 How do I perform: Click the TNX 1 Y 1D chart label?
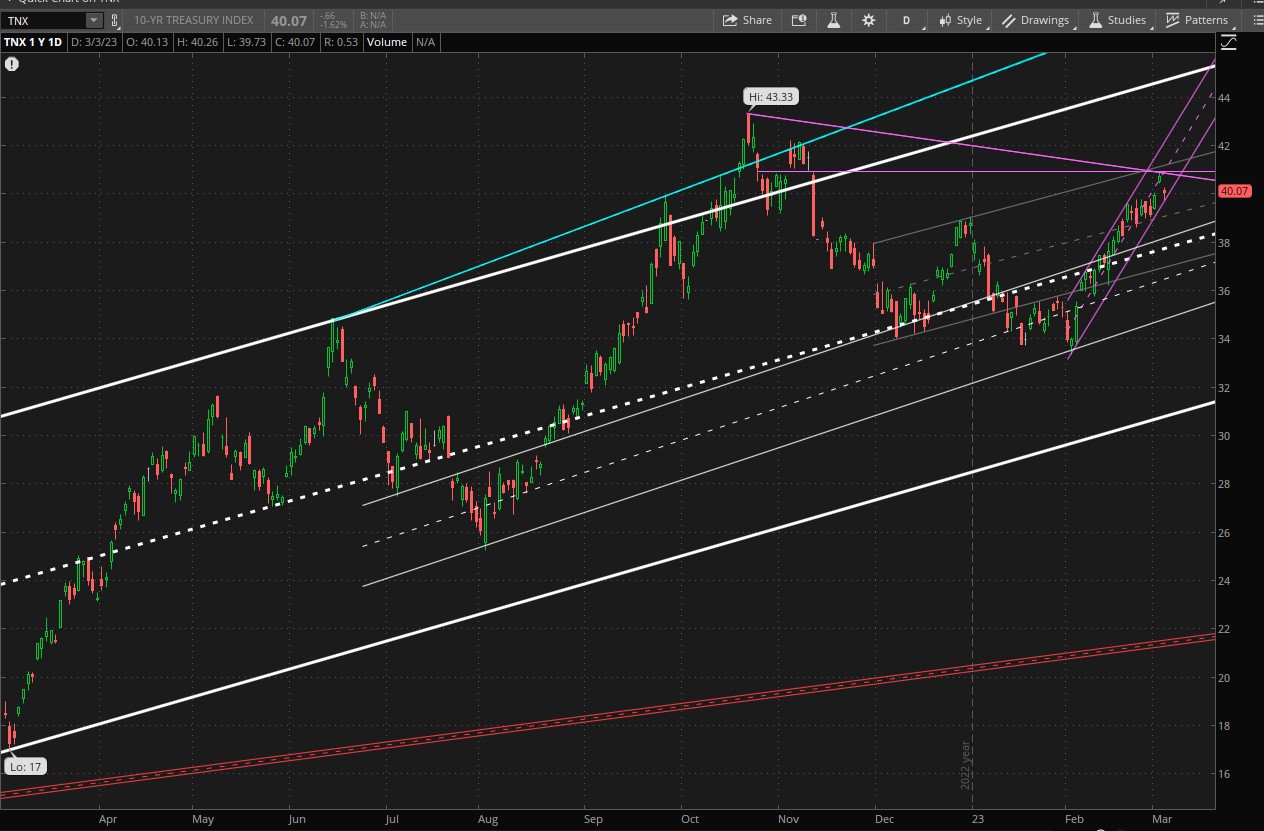pos(35,42)
